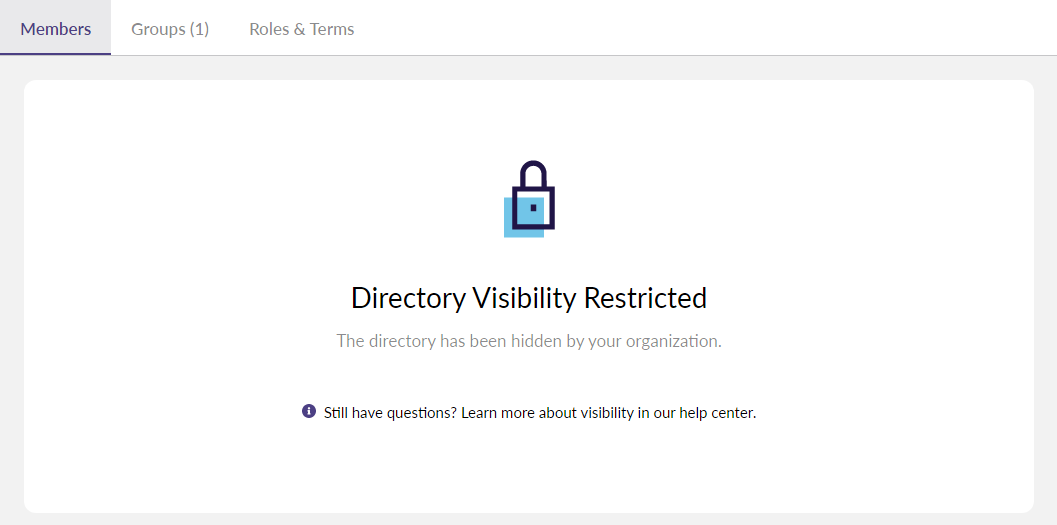Click the padlock's curved shackle
The image size is (1057, 525).
[534, 172]
